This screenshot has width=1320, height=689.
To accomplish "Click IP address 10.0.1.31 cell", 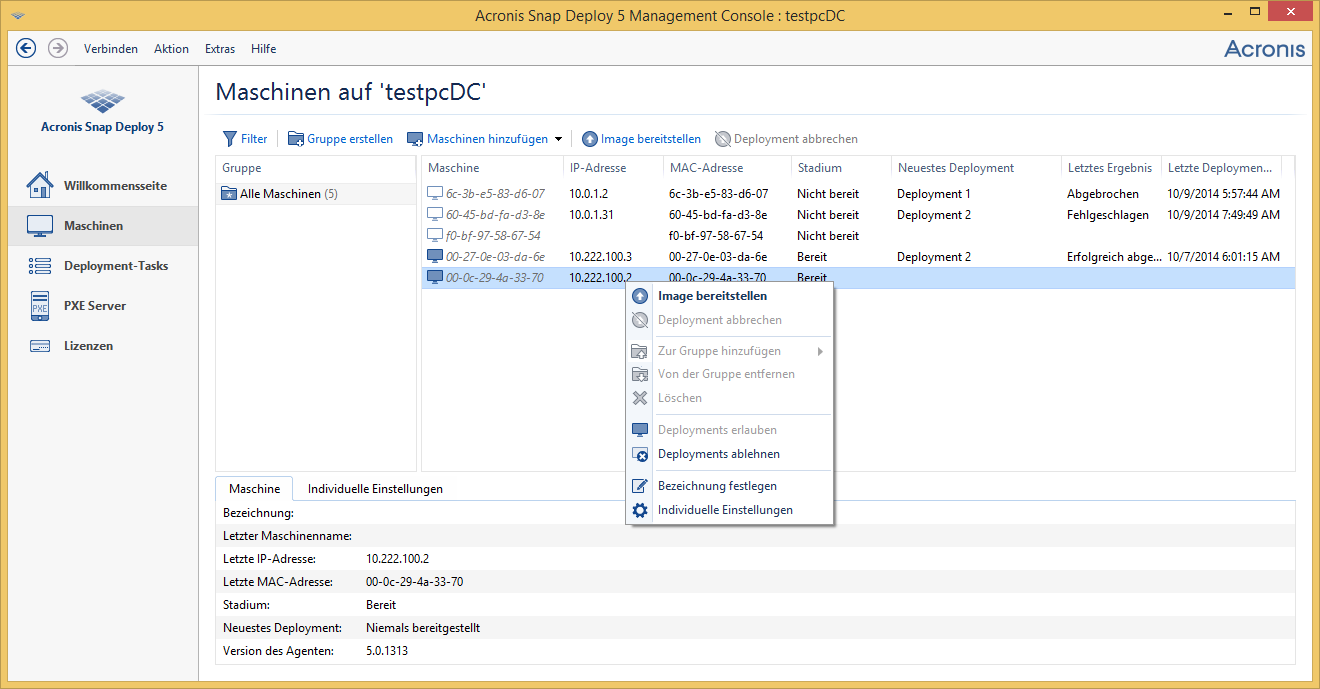I will coord(592,214).
